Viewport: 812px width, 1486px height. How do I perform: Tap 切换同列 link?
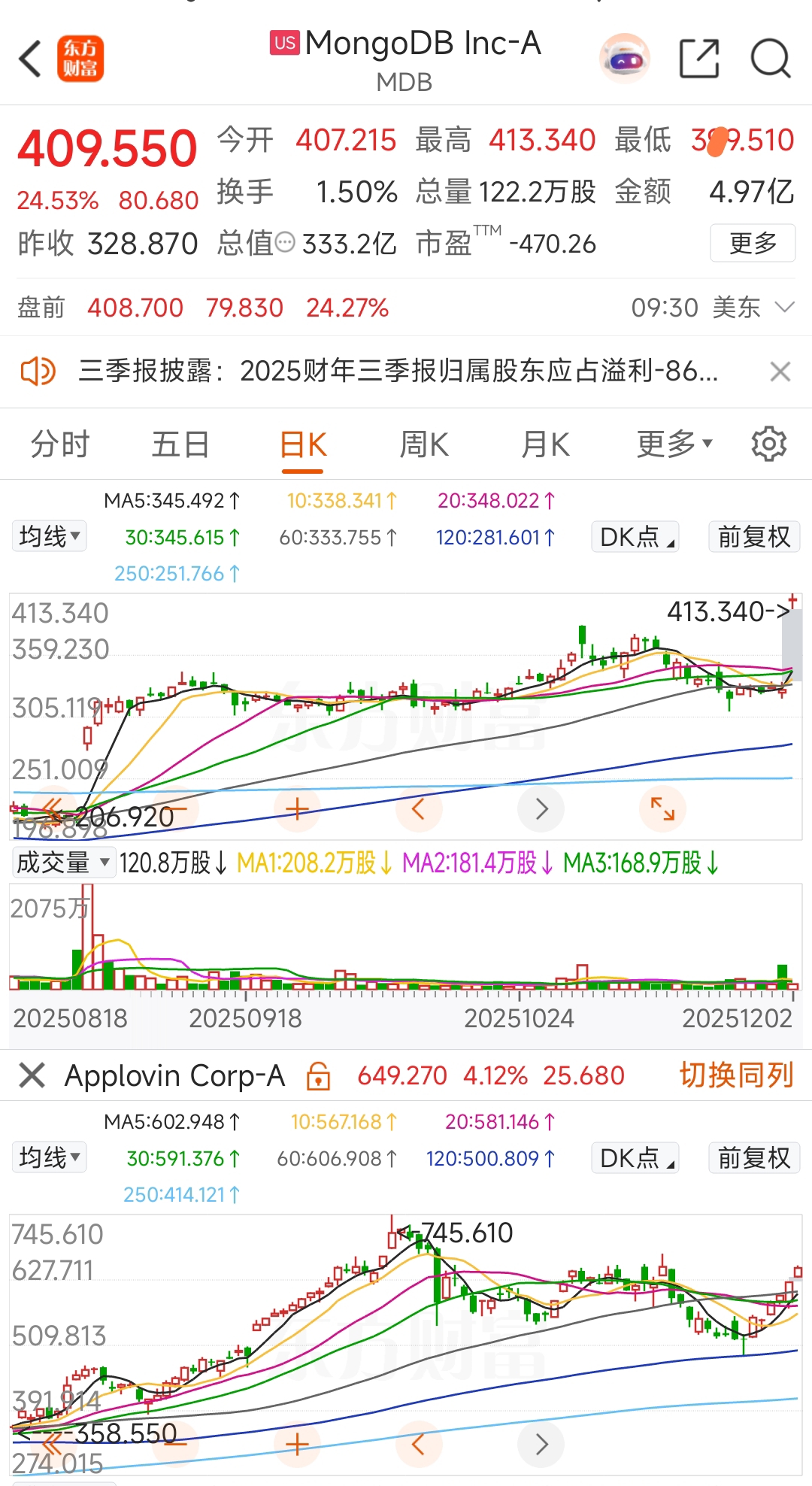737,1075
